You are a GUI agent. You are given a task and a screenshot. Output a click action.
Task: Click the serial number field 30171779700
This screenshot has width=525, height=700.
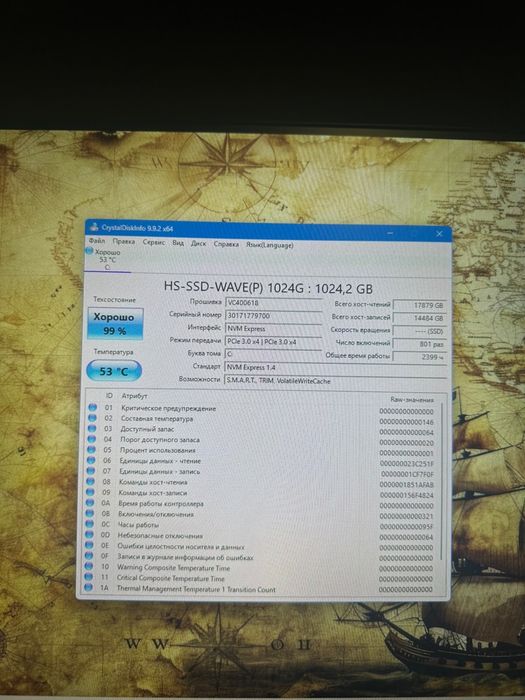pos(274,316)
